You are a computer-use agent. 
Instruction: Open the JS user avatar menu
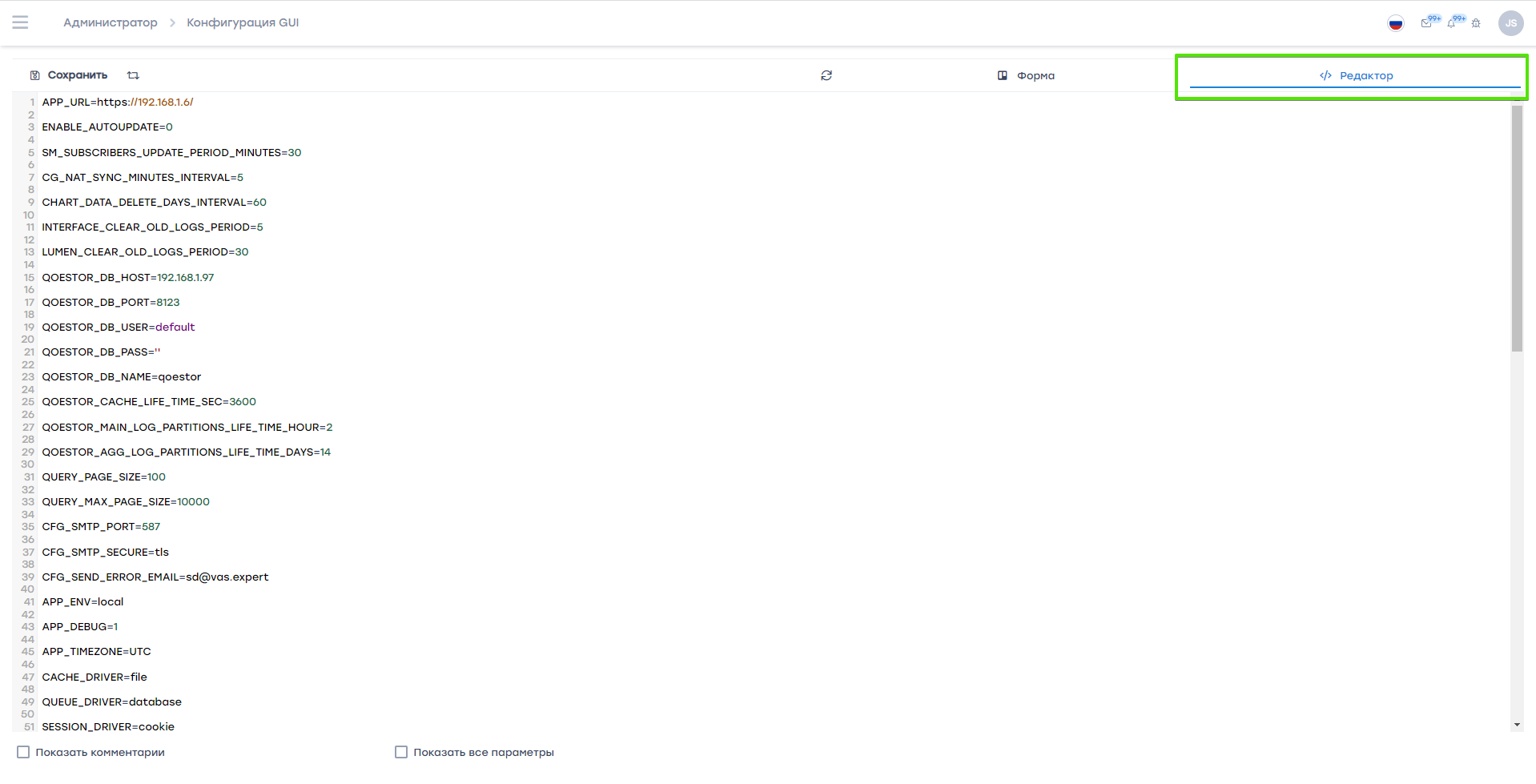(1510, 23)
